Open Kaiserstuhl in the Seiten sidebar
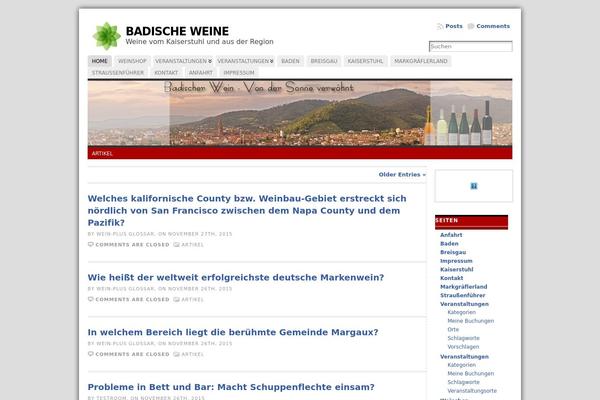 [457, 269]
